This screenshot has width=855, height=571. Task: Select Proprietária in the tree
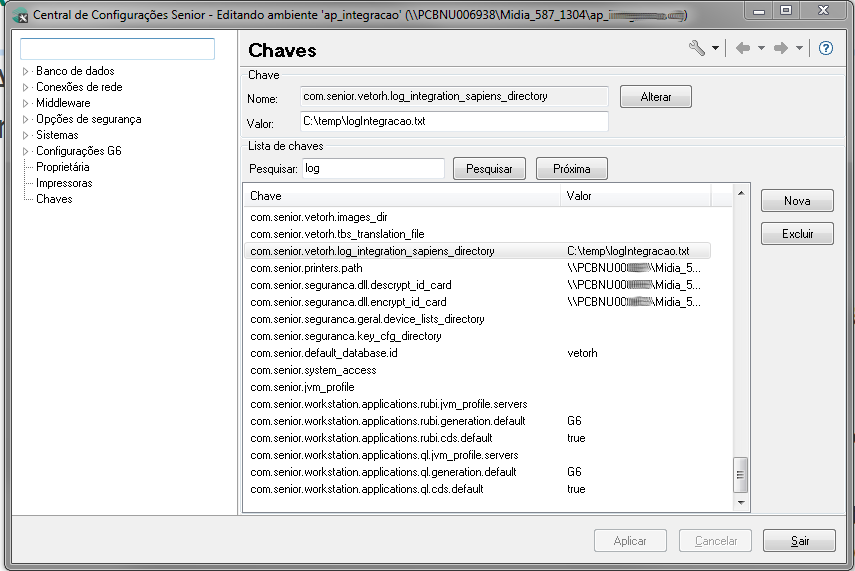[x=63, y=167]
